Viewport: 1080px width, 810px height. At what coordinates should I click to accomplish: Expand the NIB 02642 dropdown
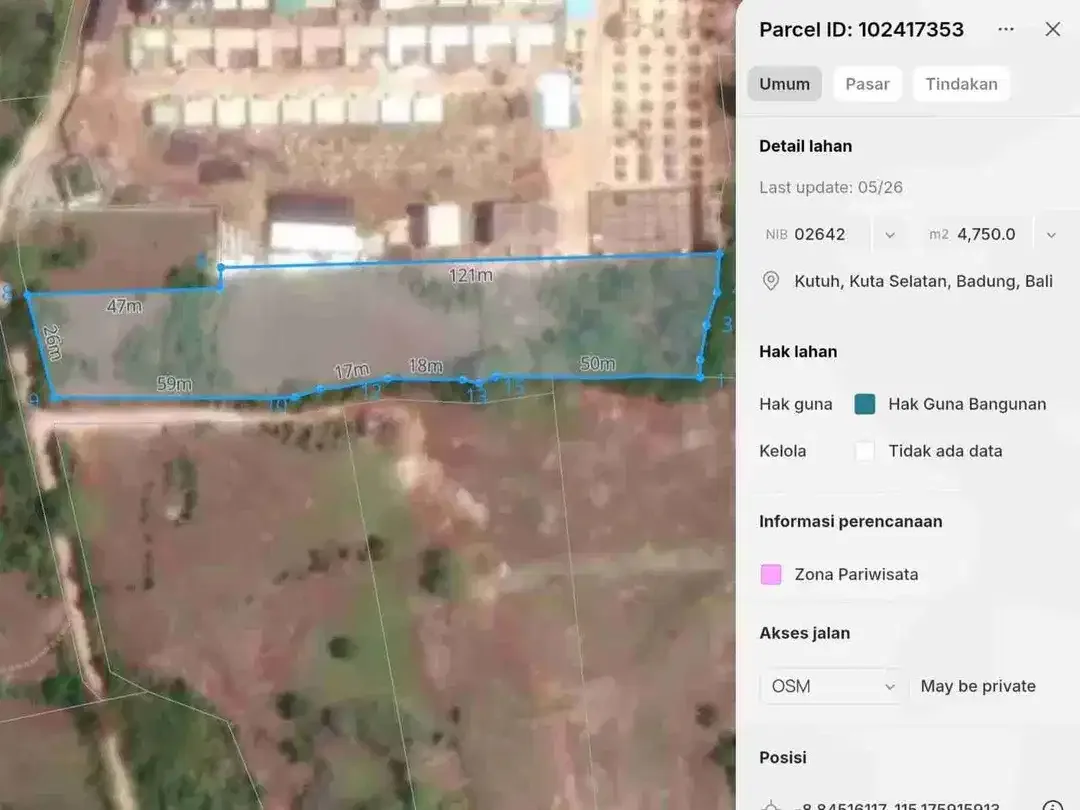pyautogui.click(x=890, y=235)
